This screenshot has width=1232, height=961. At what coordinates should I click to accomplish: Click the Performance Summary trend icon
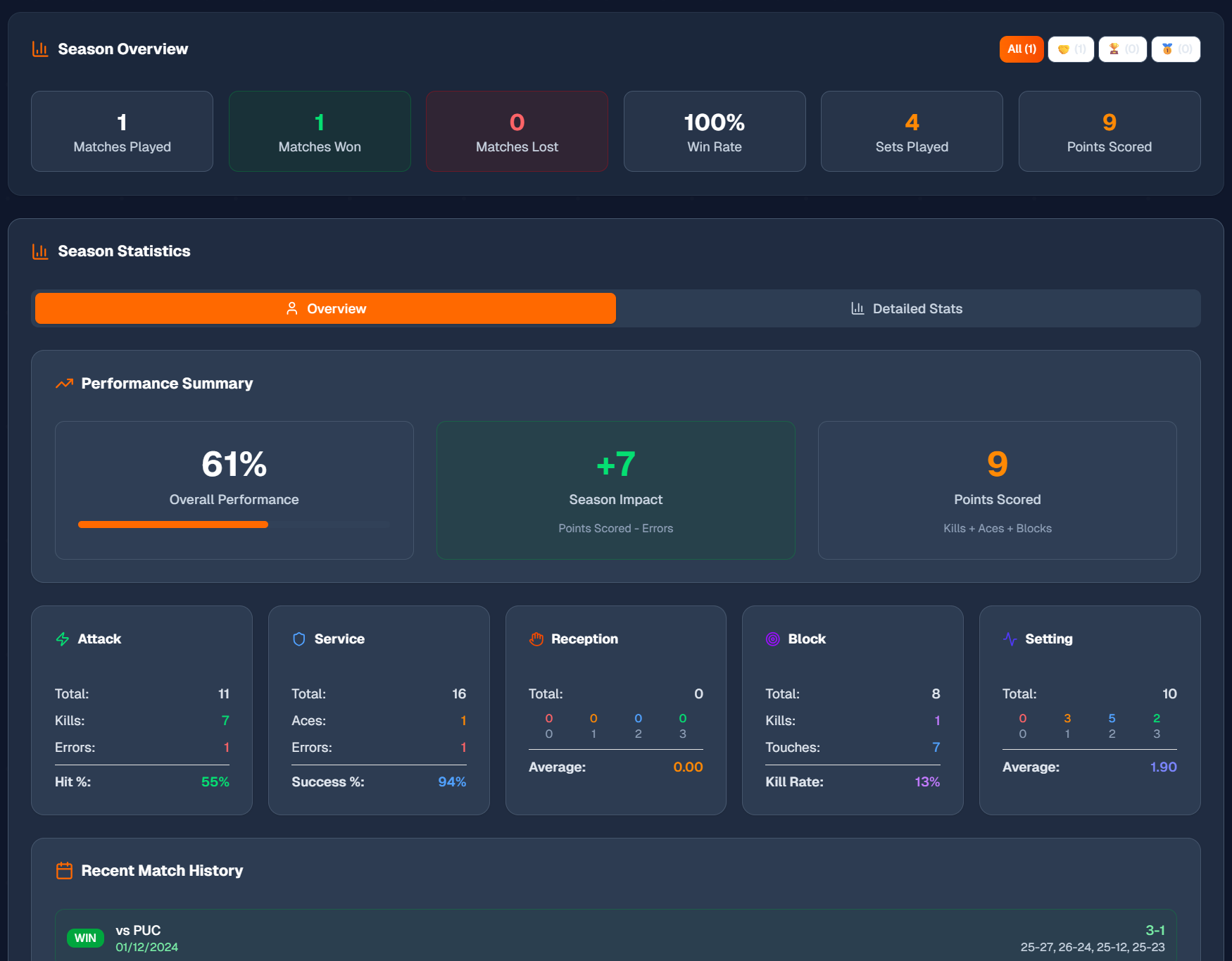coord(64,384)
